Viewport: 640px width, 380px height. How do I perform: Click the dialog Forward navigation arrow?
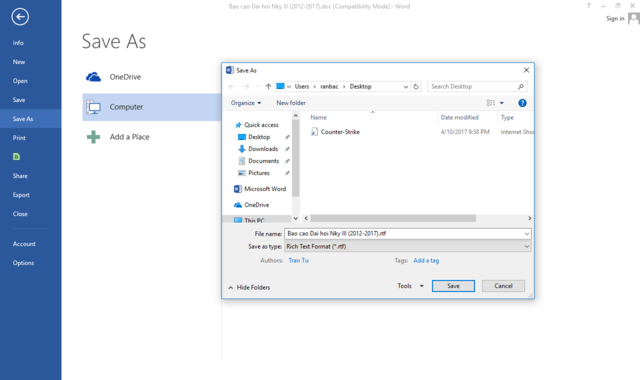(x=246, y=87)
